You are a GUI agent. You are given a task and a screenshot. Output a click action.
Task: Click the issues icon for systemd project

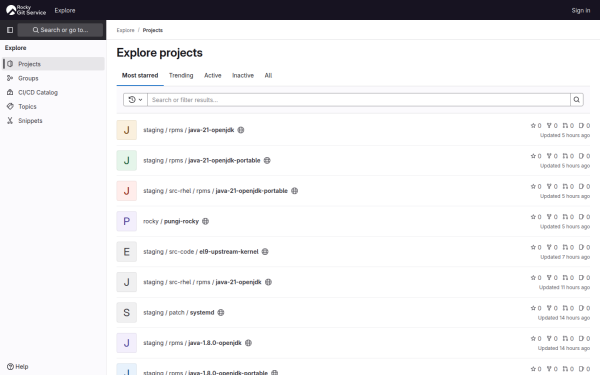coord(581,308)
